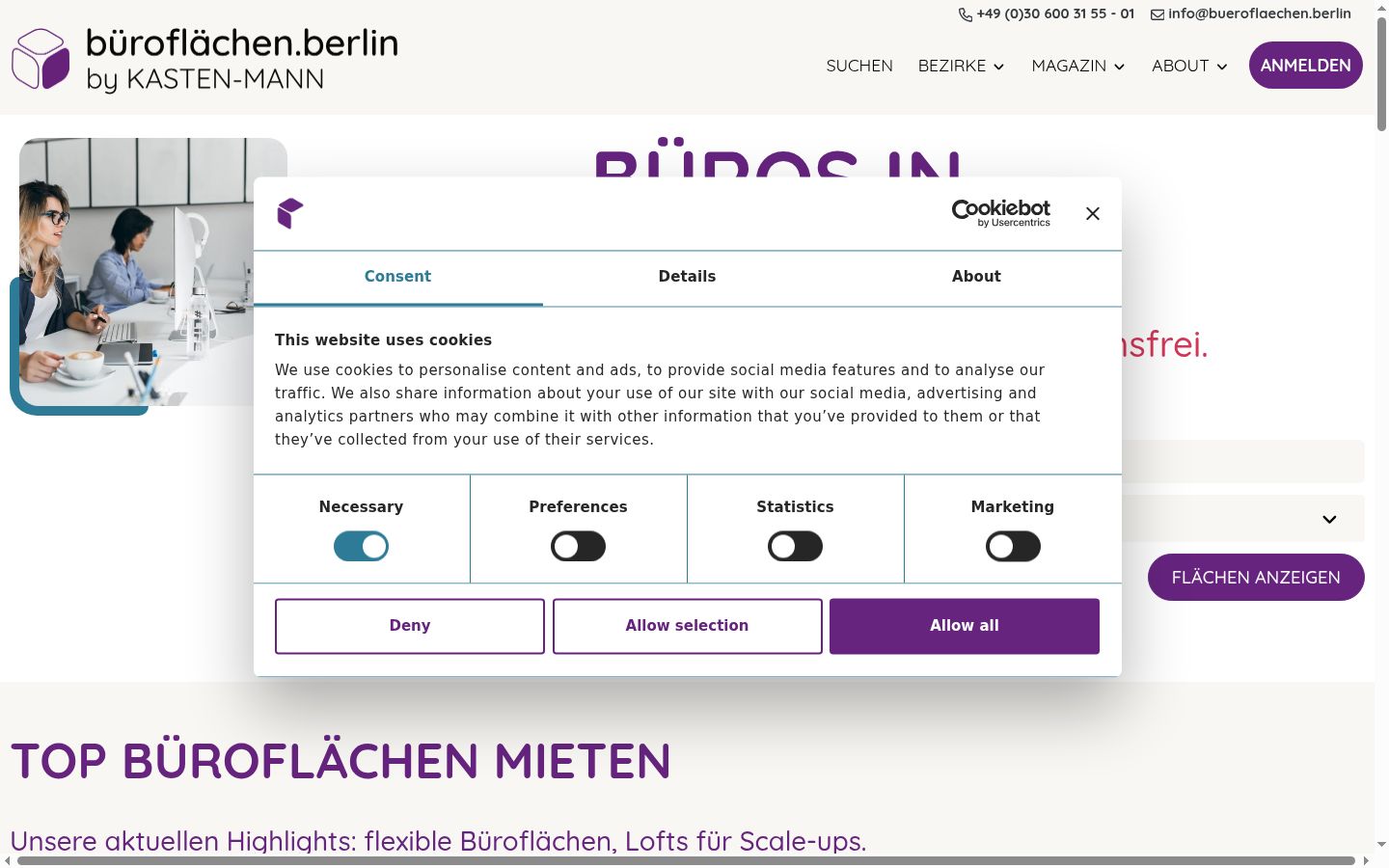Click the 'This website uses cookies' heading
Viewport: 1389px width, 868px height.
[383, 340]
